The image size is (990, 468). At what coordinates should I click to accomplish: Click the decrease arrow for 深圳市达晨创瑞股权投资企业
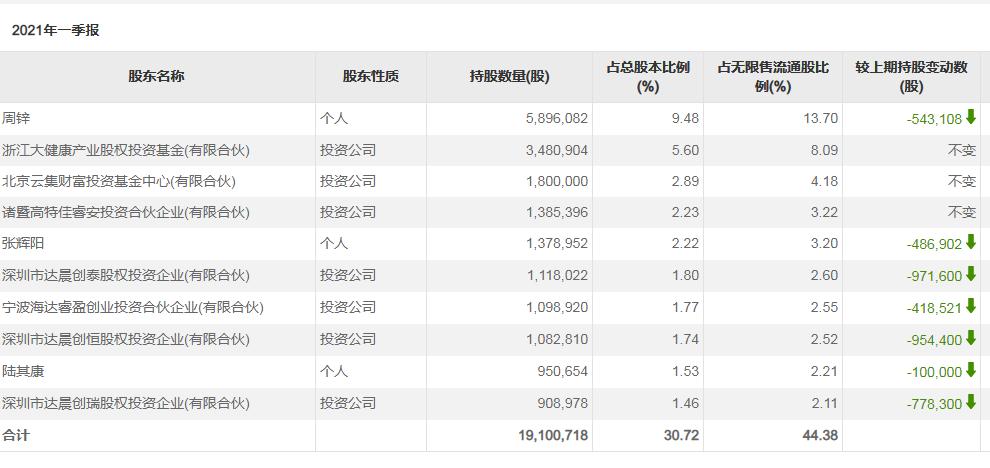pyautogui.click(x=970, y=403)
